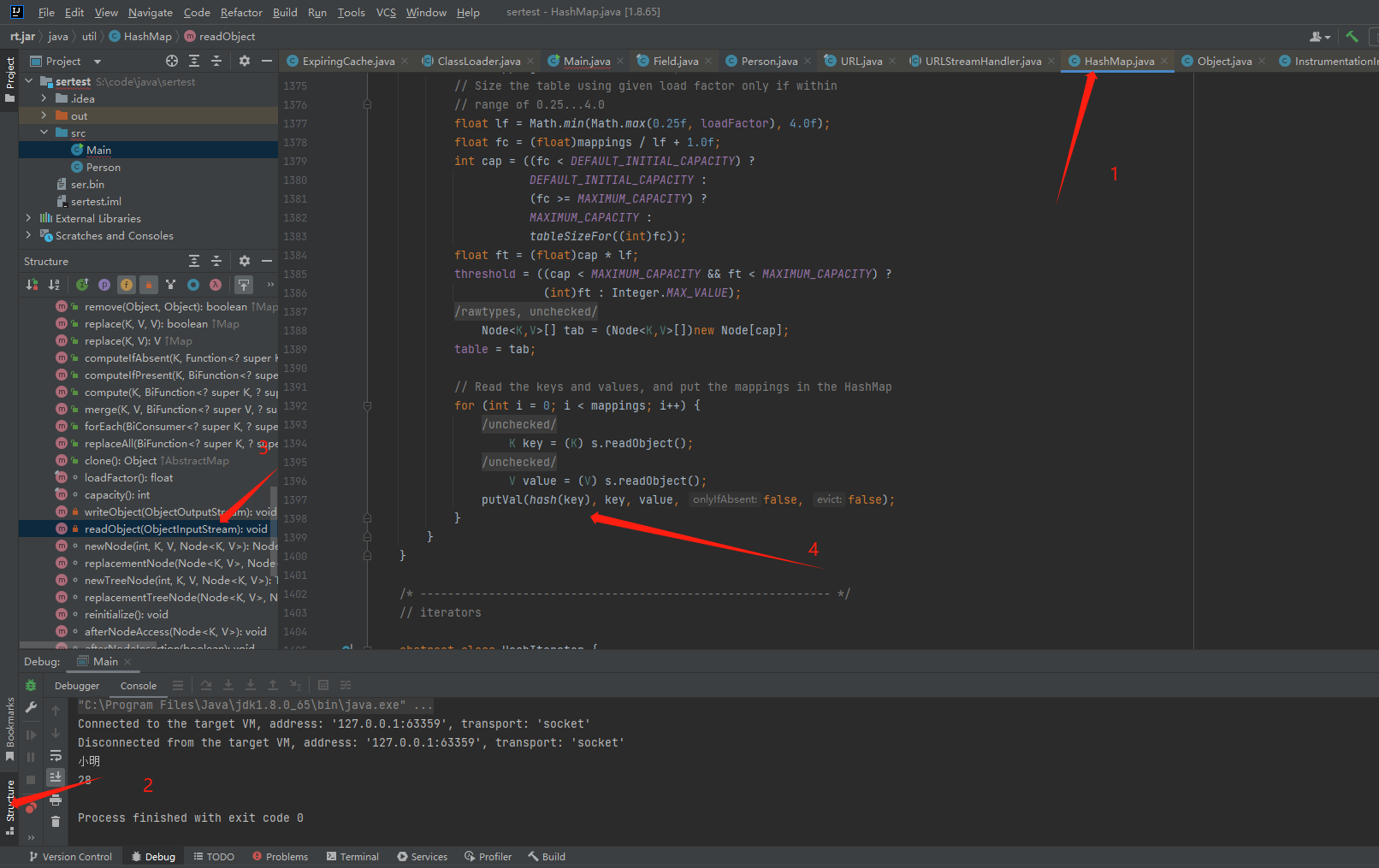Screen dimensions: 1379x868
Task: Select loadFactor(): float in Structure list
Action: 128,478
